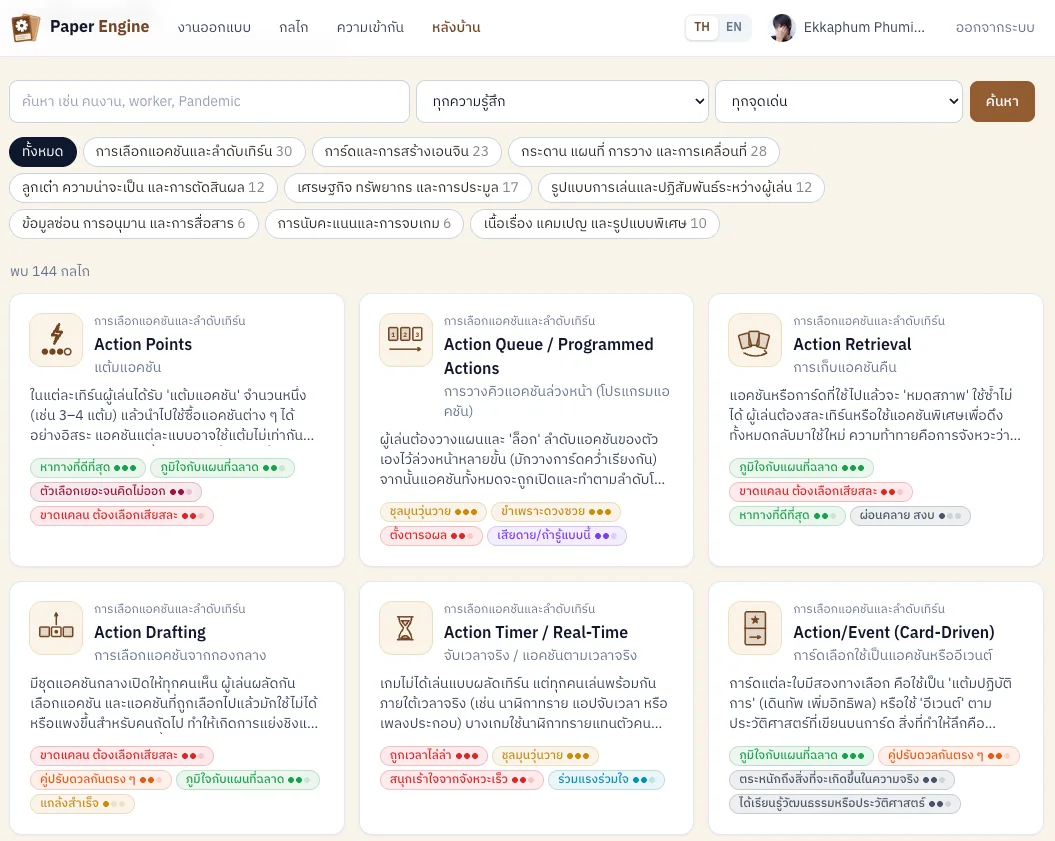Go to กลไก menu
The height and width of the screenshot is (841, 1055).
click(293, 28)
